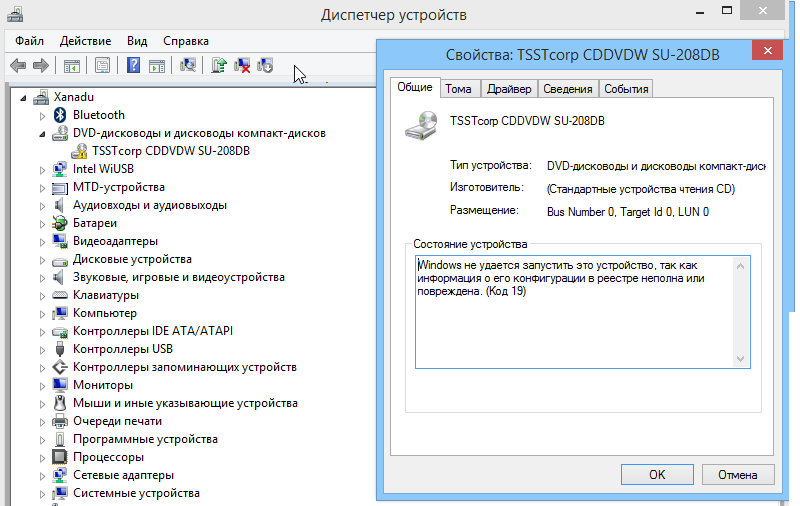
Task: Click the Мониторы monitor icon
Action: (60, 385)
